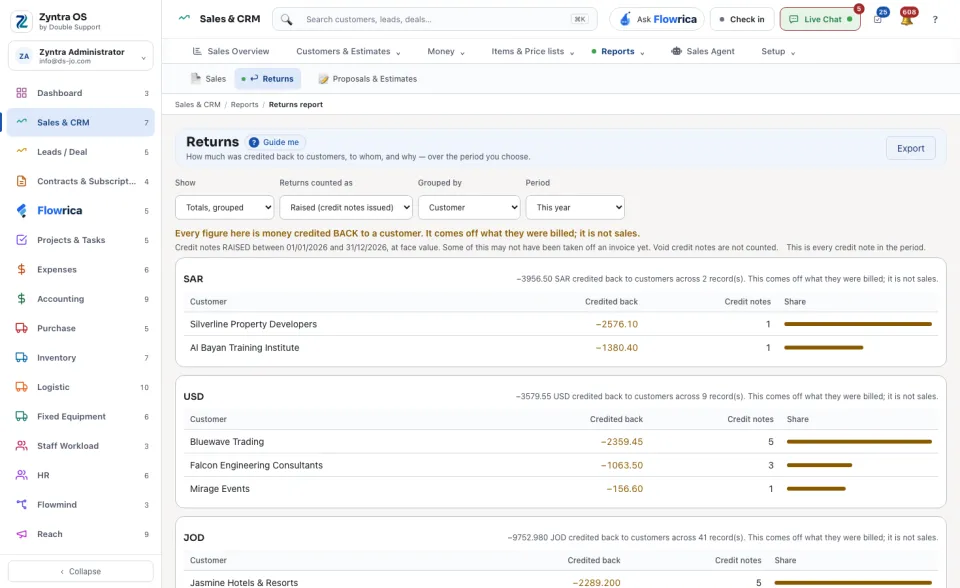The height and width of the screenshot is (588, 960).
Task: Open the tasks checklist icon in header
Action: [878, 20]
